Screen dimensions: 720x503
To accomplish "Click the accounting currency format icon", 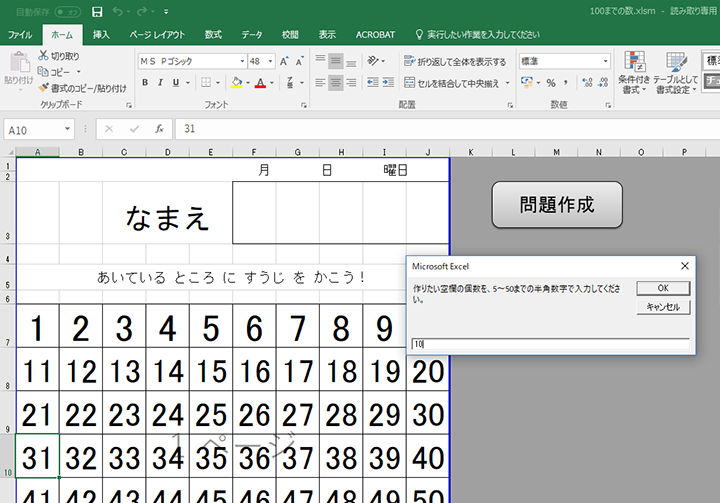I will click(527, 83).
